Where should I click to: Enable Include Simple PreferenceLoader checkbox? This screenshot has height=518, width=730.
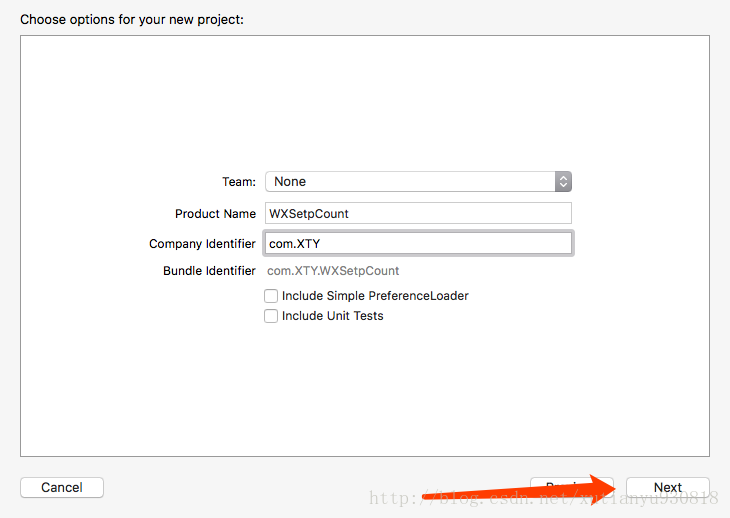tap(271, 296)
